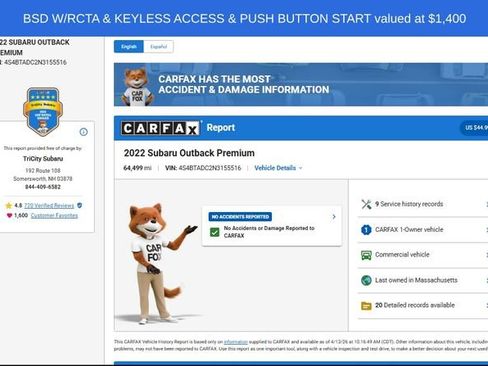Image resolution: width=488 pixels, height=366 pixels.
Task: Click the green No Accidents checkmark box
Action: (215, 232)
